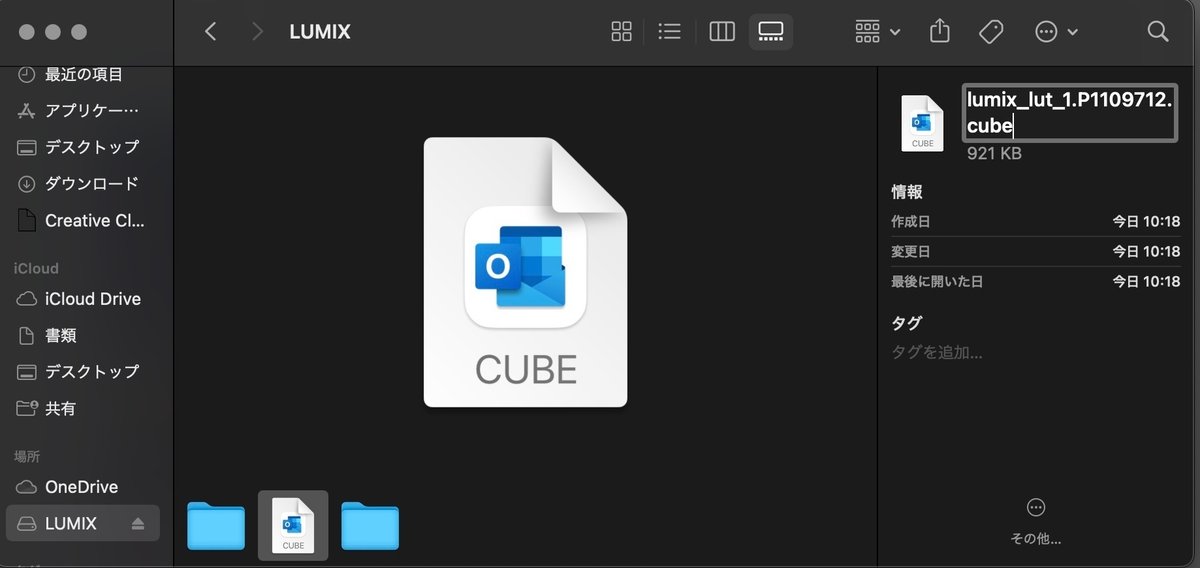Open iCloud Drive in sidebar
This screenshot has width=1200, height=568.
coord(83,299)
